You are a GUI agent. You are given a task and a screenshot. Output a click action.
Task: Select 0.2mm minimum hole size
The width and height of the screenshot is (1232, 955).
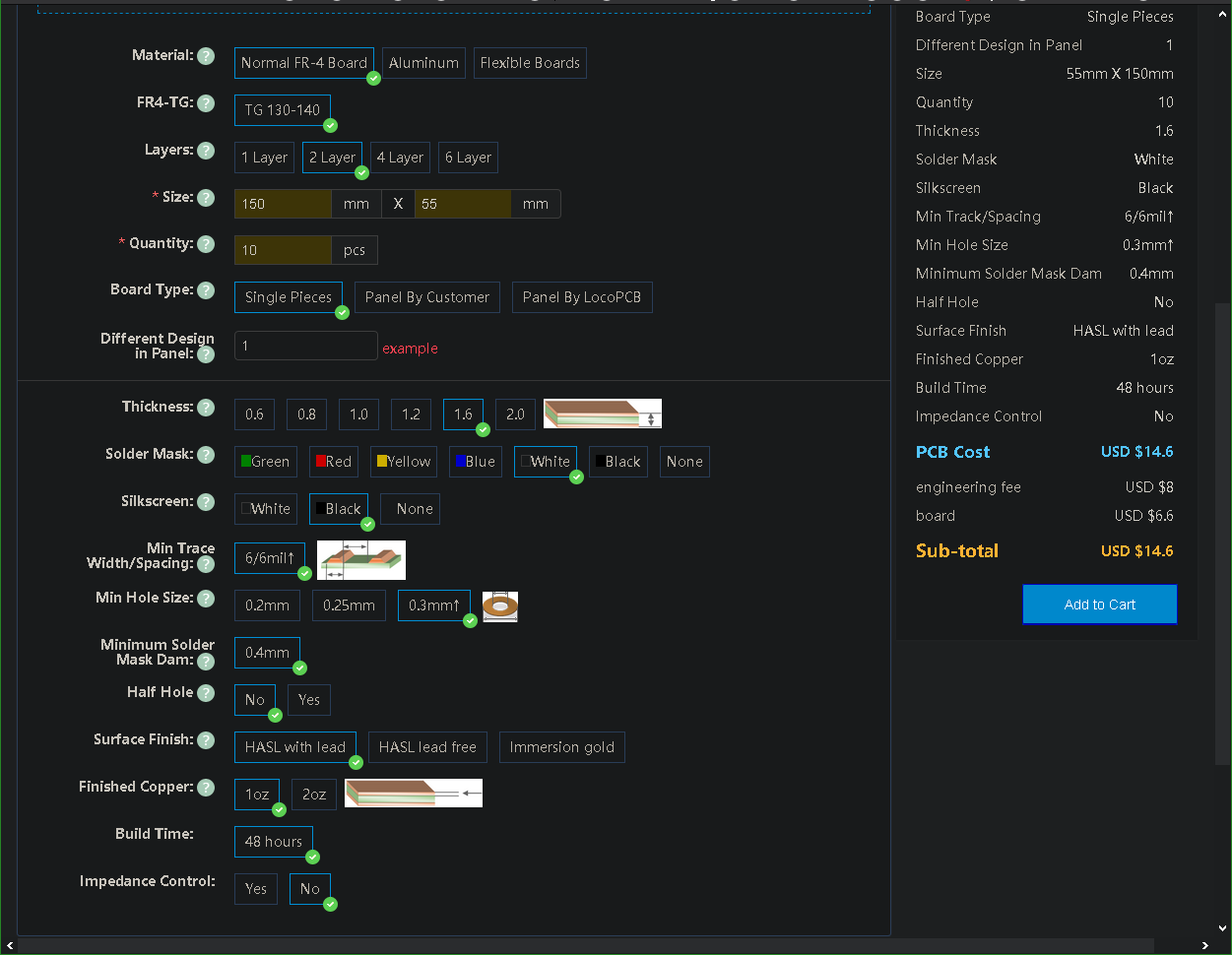click(267, 605)
